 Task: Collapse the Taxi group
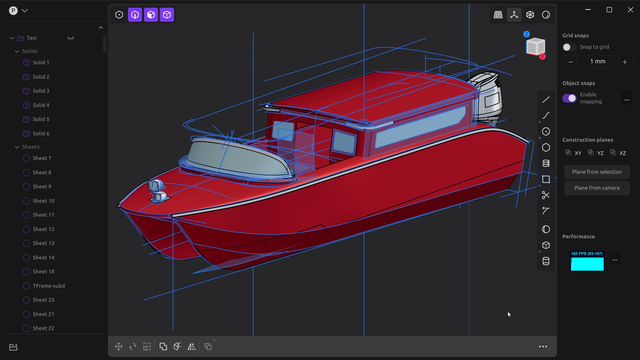11,38
